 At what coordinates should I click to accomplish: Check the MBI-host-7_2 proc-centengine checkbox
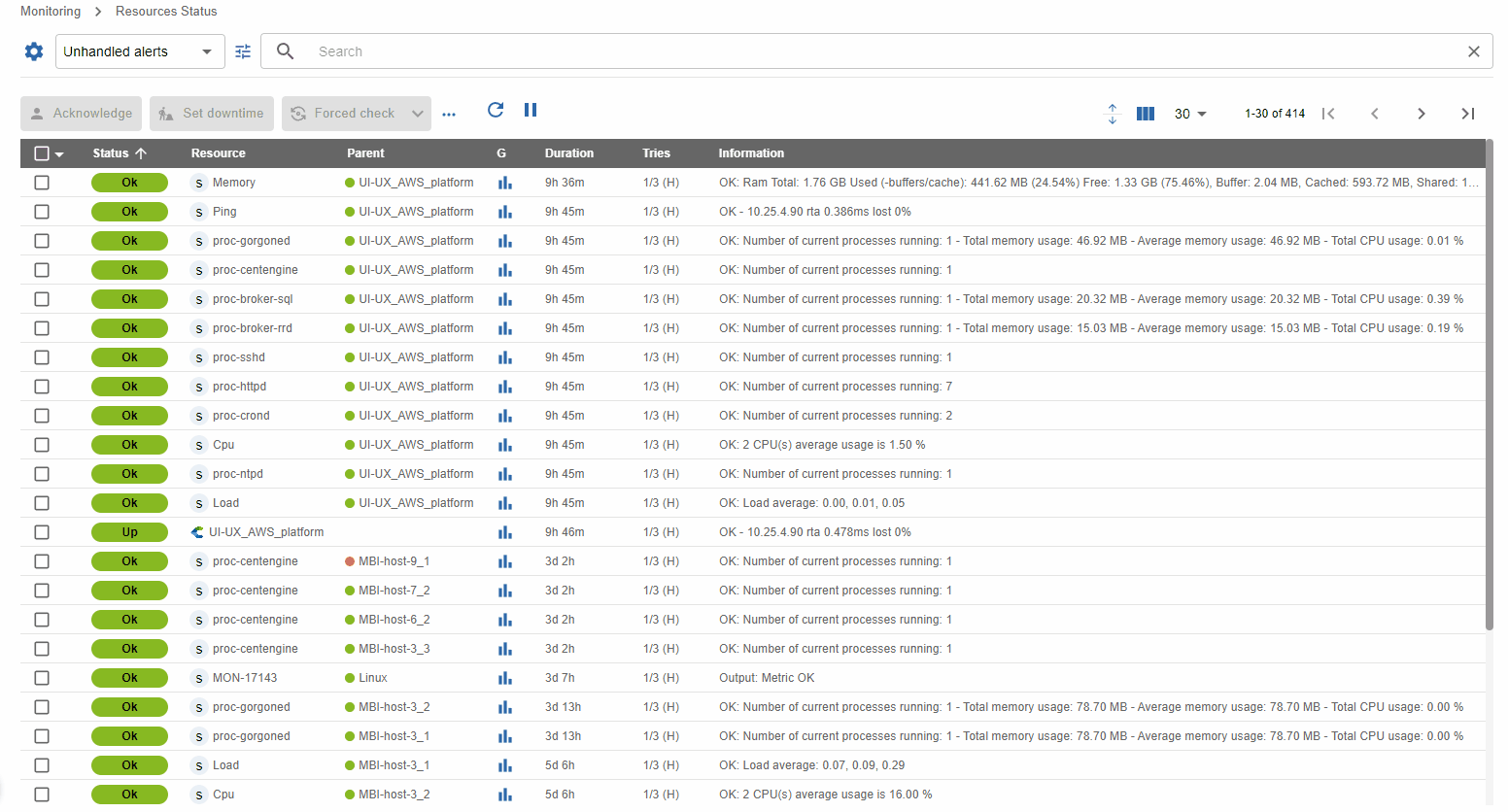pyautogui.click(x=42, y=591)
